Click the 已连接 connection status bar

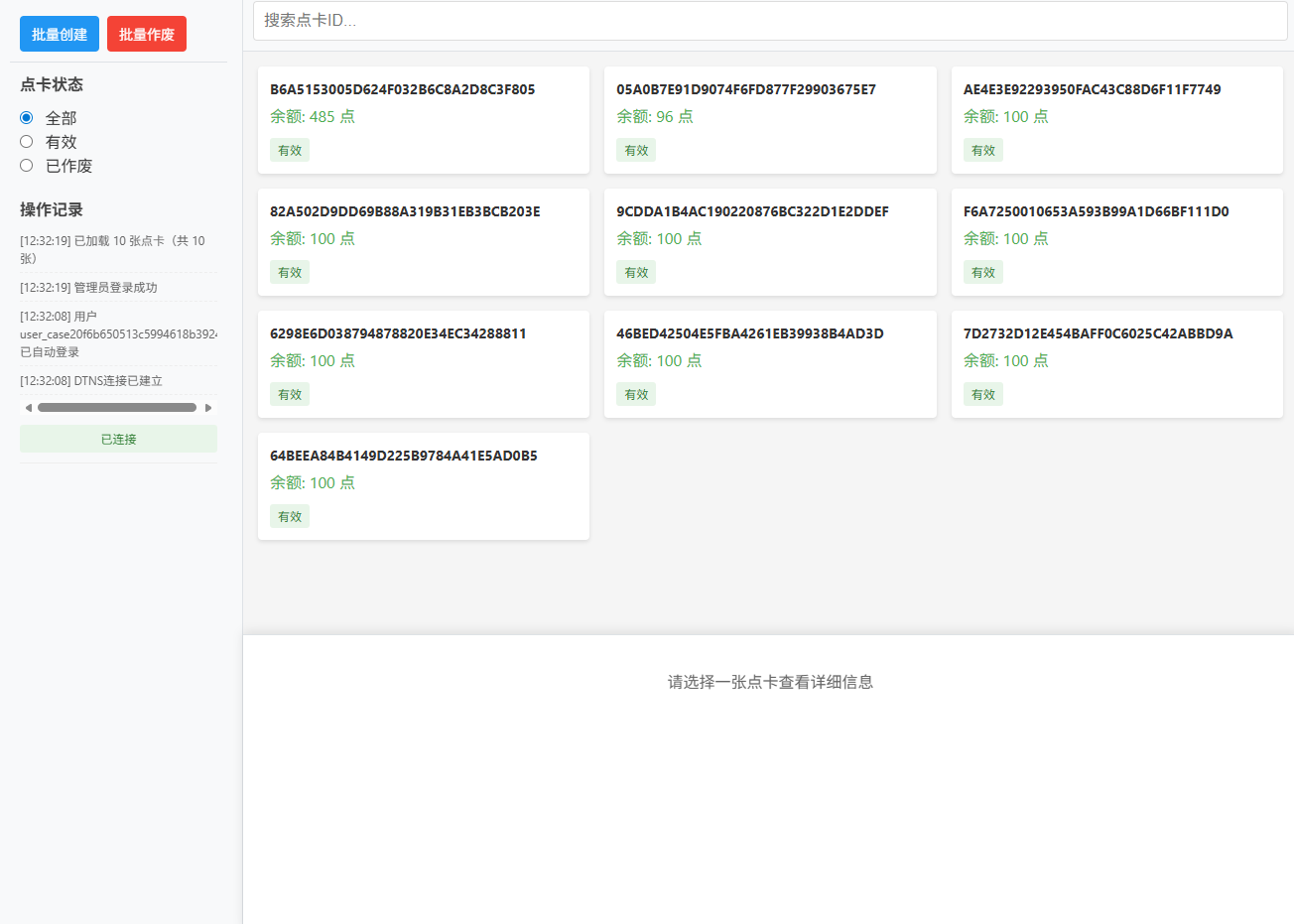point(118,439)
